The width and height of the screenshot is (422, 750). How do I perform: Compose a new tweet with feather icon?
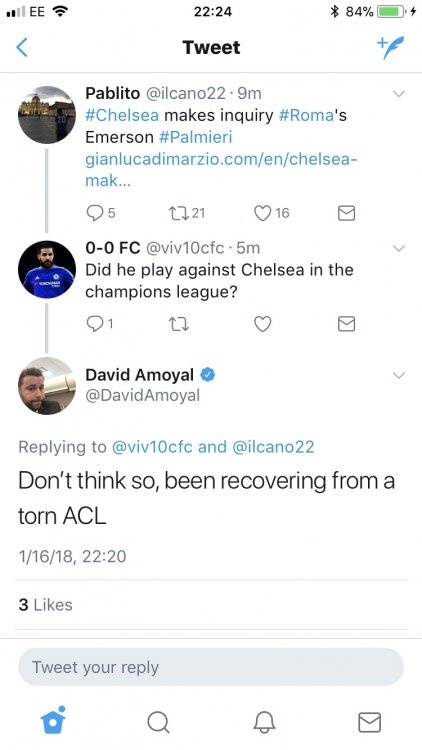[x=390, y=47]
